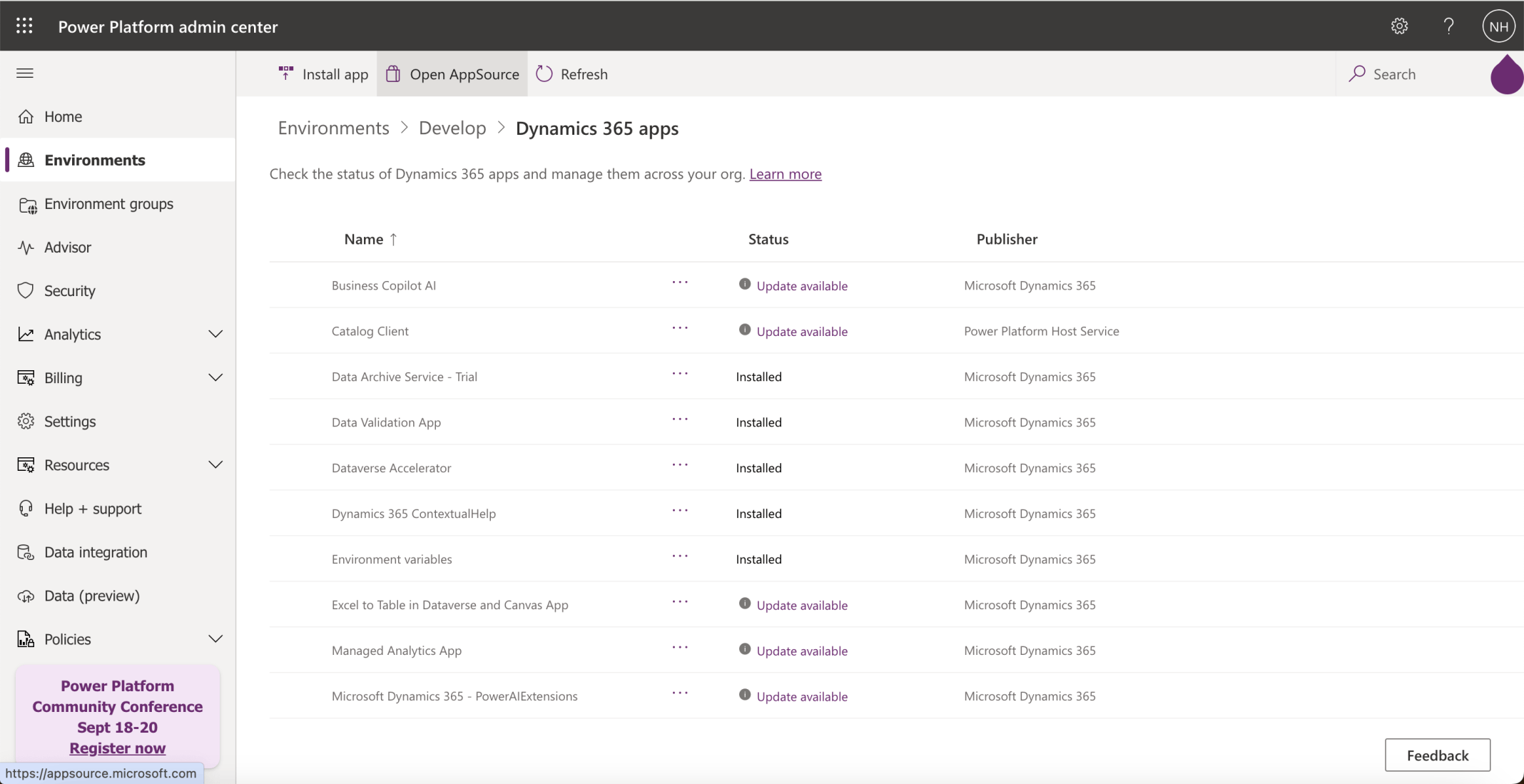Click the Feedback button
This screenshot has width=1524, height=784.
click(x=1437, y=755)
